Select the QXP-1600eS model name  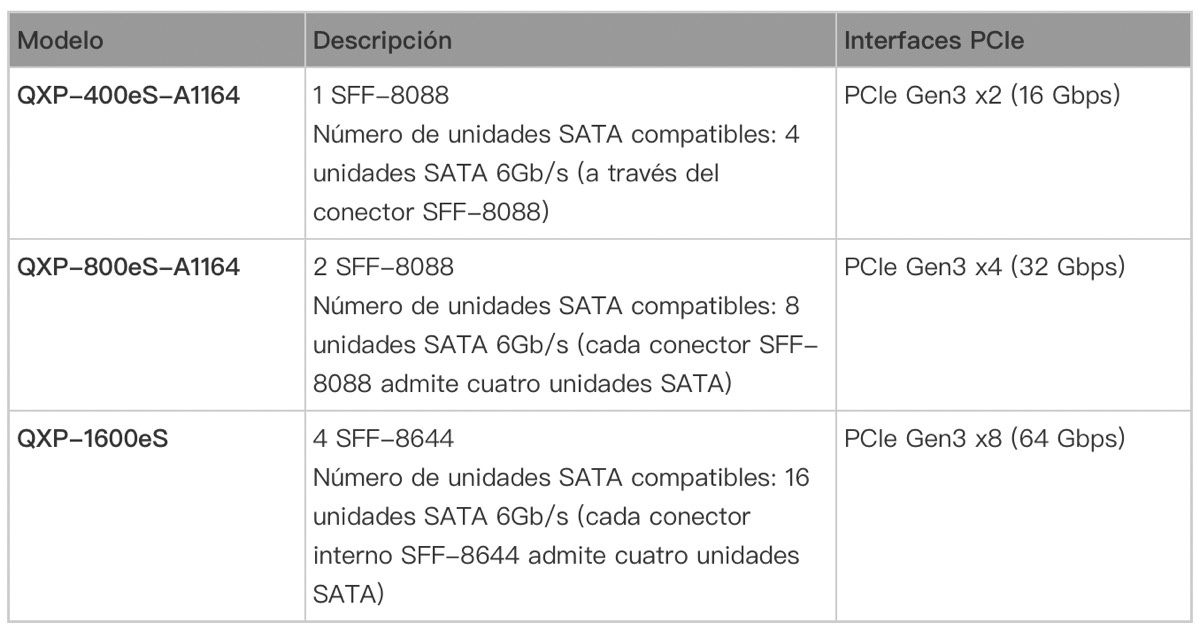pyautogui.click(x=94, y=437)
